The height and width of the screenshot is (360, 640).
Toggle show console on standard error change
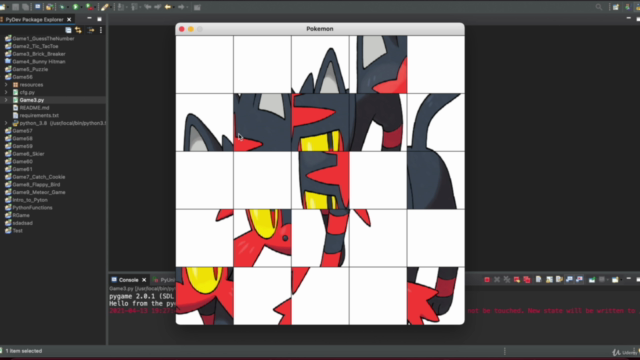[x=579, y=280]
